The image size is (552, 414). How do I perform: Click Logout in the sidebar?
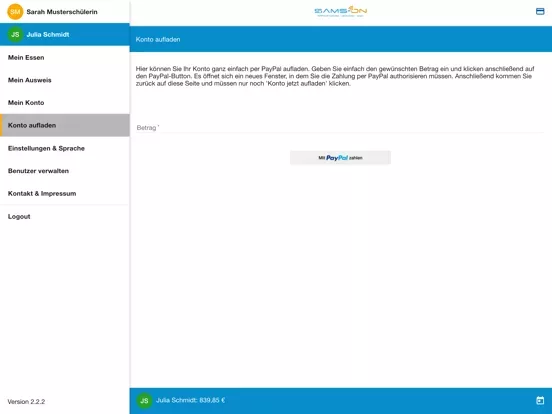[x=65, y=217]
